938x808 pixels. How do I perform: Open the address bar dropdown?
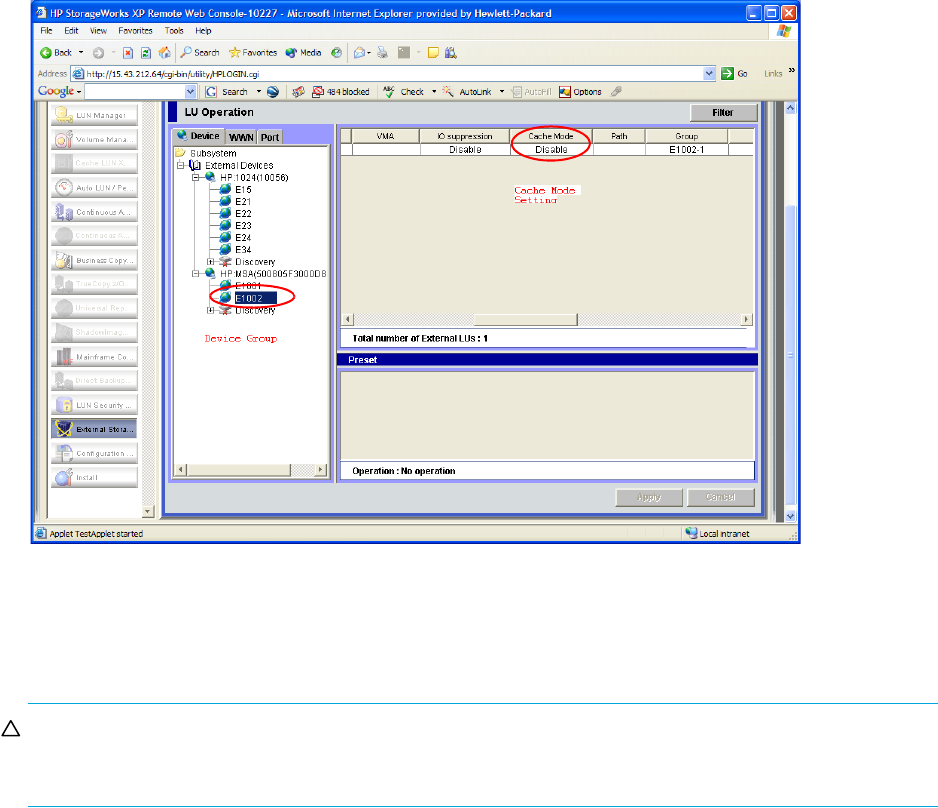click(x=709, y=73)
